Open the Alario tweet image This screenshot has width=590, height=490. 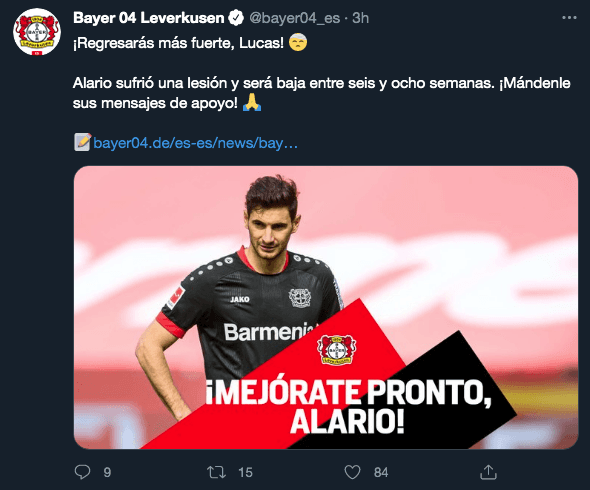click(326, 307)
